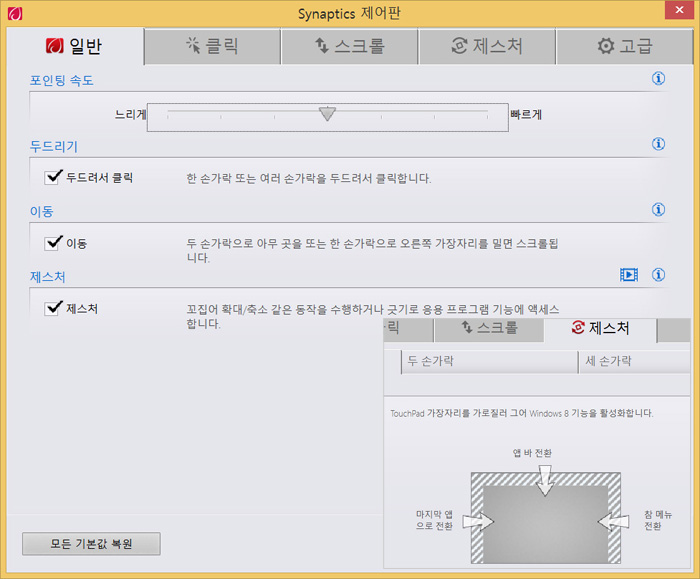Uncheck the 이동 scrolling checkbox
The height and width of the screenshot is (579, 700).
(54, 243)
